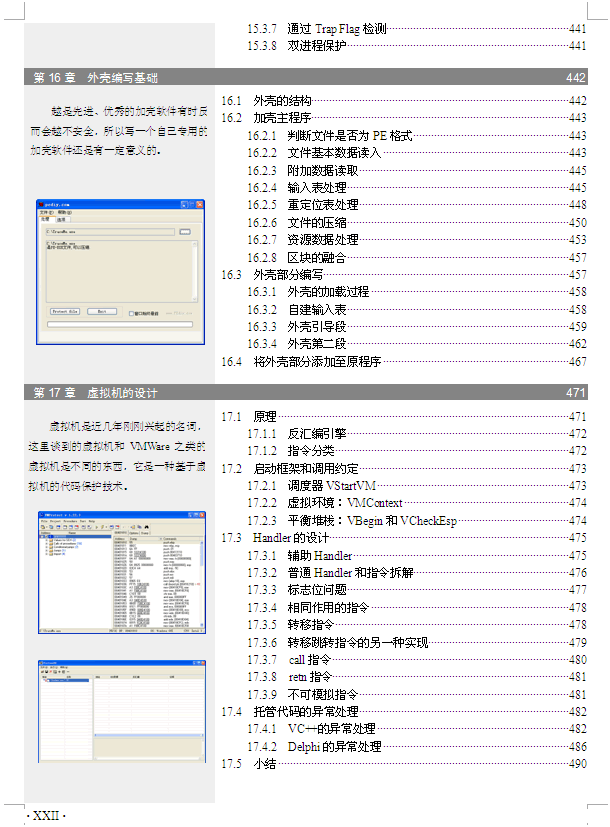Jump to 16.2.4 输入表处理
The height and width of the screenshot is (827, 610).
[417, 187]
